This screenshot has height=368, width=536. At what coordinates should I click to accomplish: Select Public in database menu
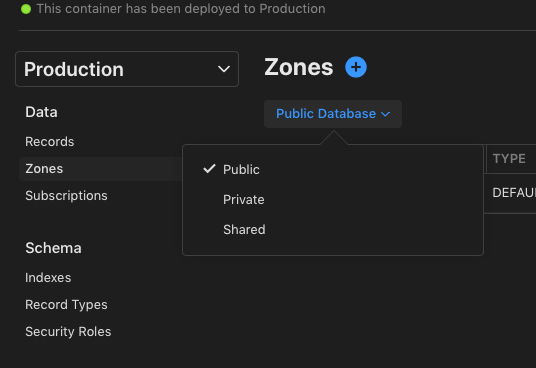click(x=241, y=169)
